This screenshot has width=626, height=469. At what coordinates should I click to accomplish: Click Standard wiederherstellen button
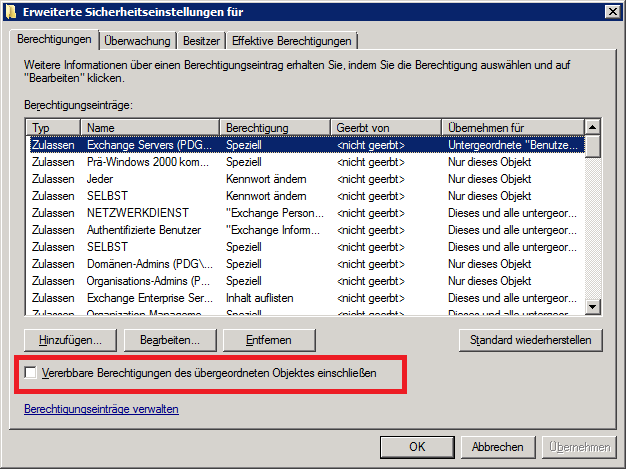coord(531,340)
